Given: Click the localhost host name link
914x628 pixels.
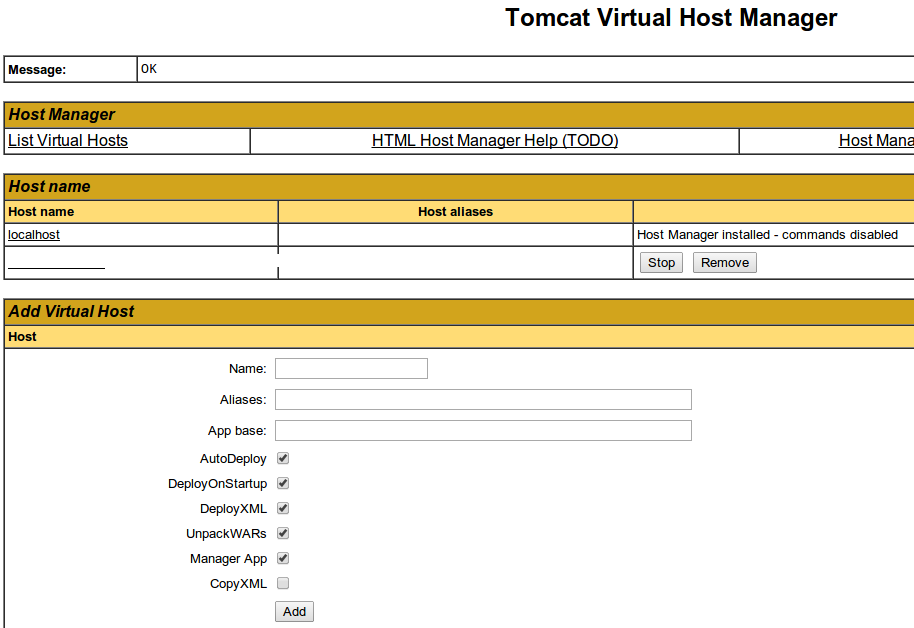Looking at the screenshot, I should (34, 234).
